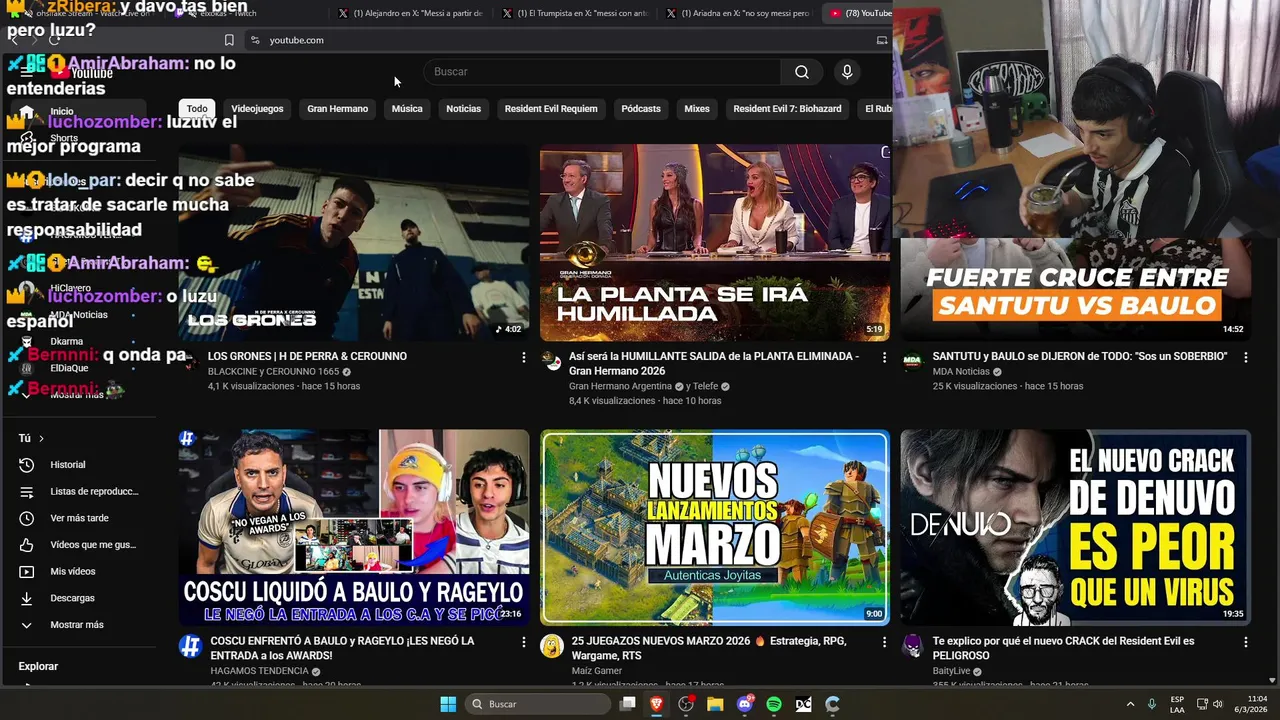Viewport: 1280px width, 720px height.
Task: Open Task View on taskbar
Action: [x=627, y=704]
